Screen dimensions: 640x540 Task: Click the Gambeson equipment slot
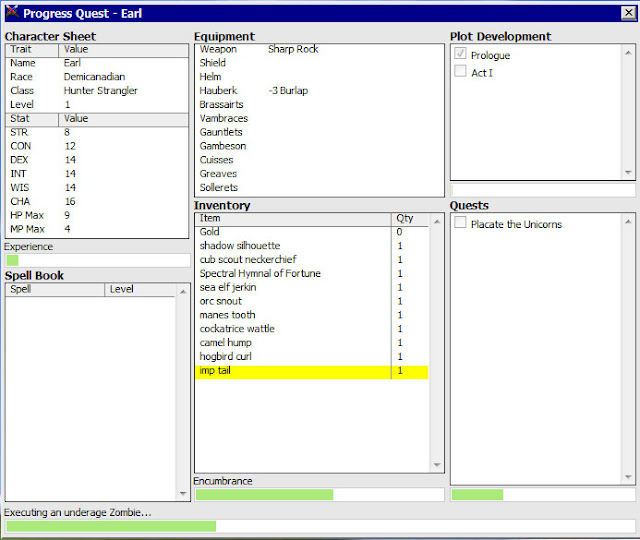[x=319, y=147]
